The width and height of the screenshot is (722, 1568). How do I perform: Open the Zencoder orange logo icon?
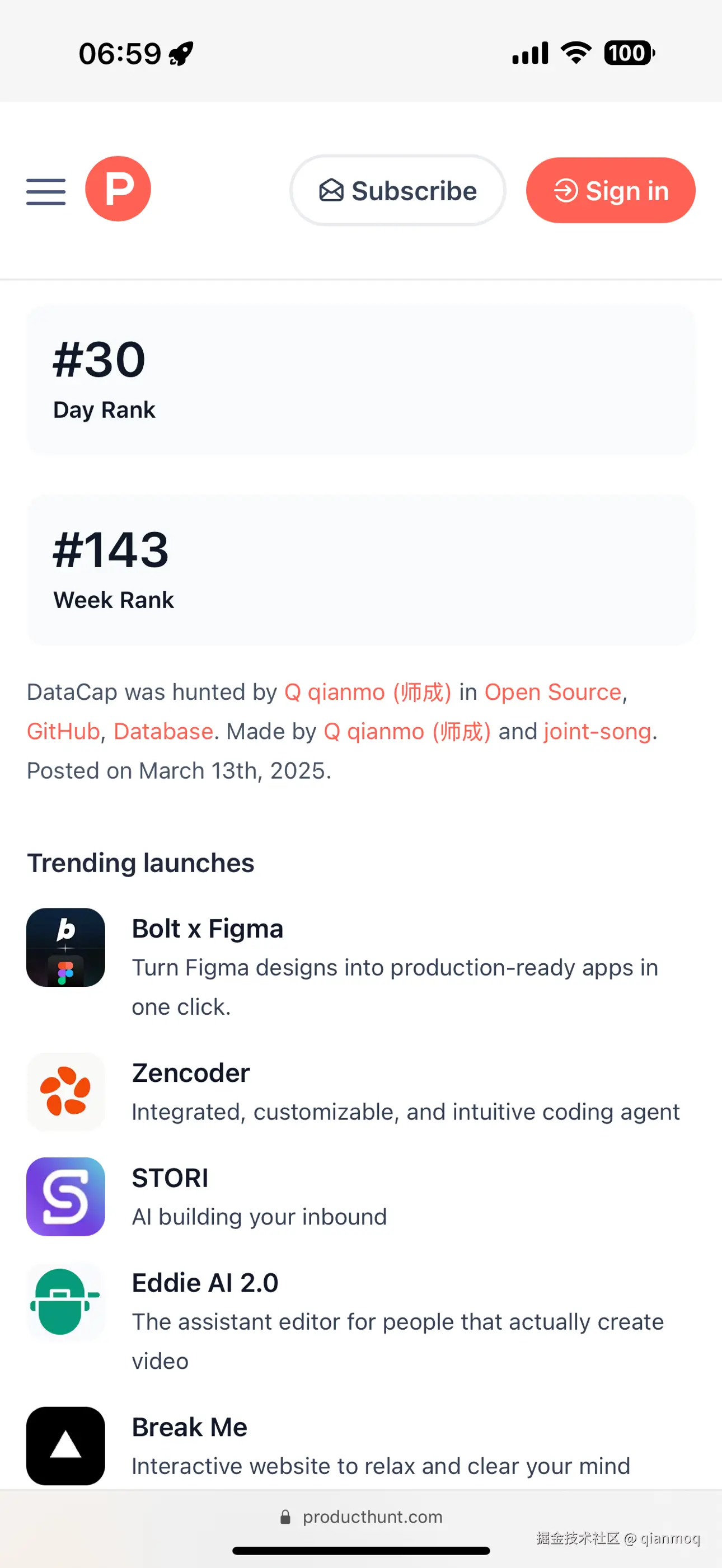(x=65, y=1091)
